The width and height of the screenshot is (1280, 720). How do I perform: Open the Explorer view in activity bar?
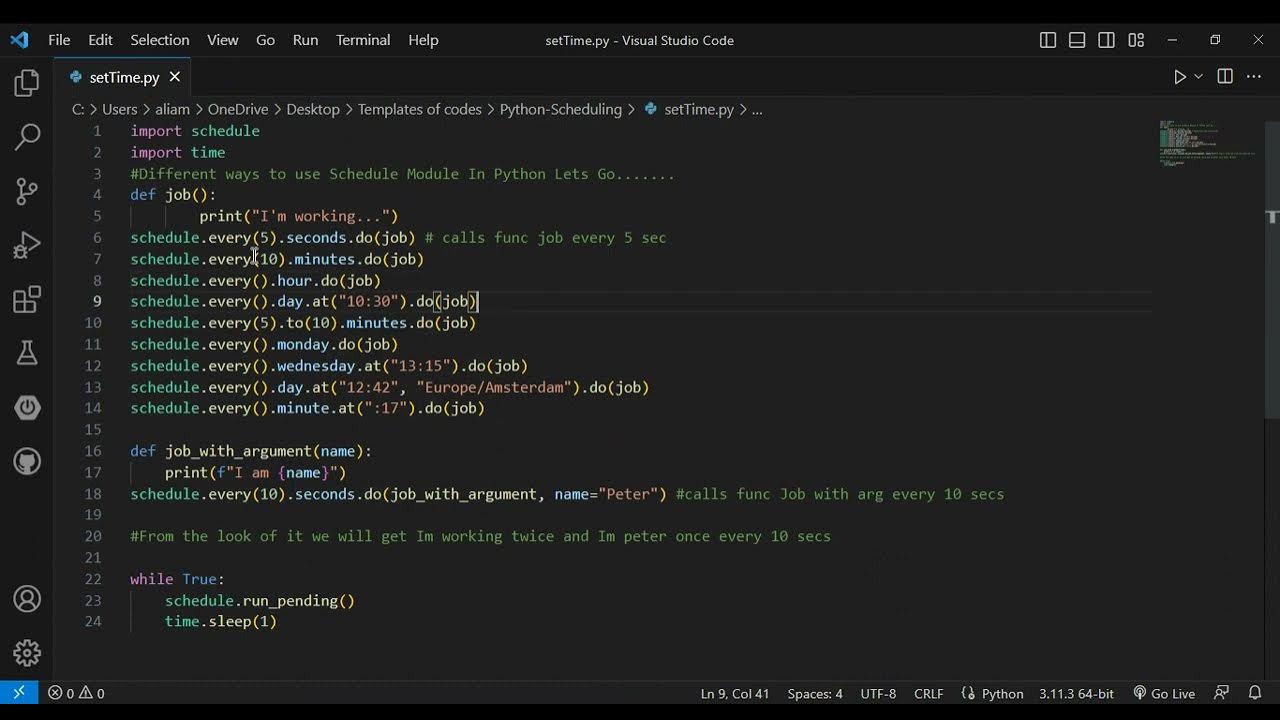[27, 83]
